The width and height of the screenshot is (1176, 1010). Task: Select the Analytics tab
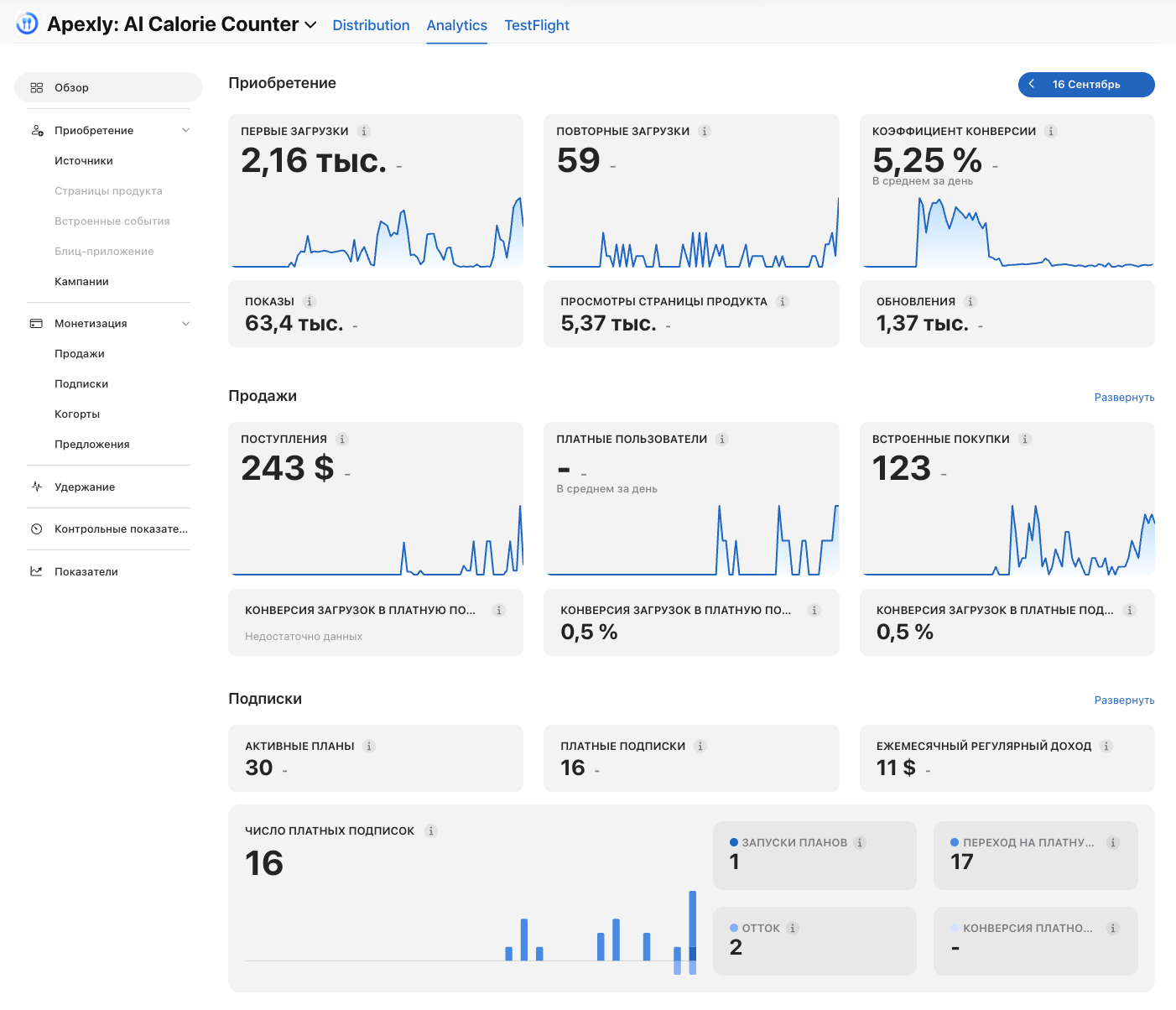(x=456, y=25)
